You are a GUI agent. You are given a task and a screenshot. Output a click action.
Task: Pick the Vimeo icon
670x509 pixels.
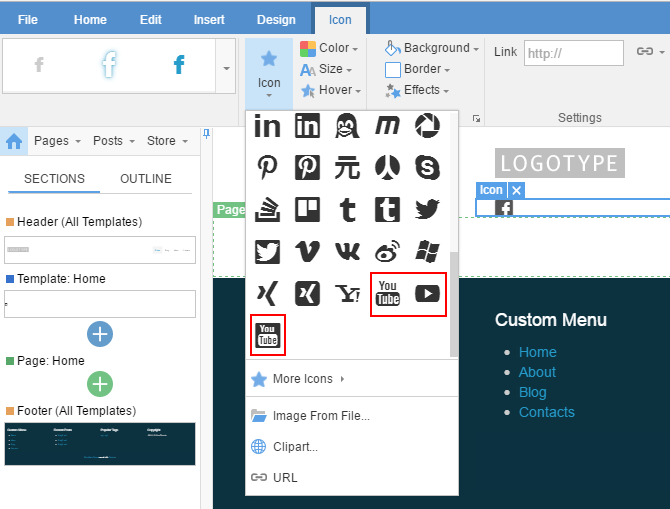coord(307,251)
